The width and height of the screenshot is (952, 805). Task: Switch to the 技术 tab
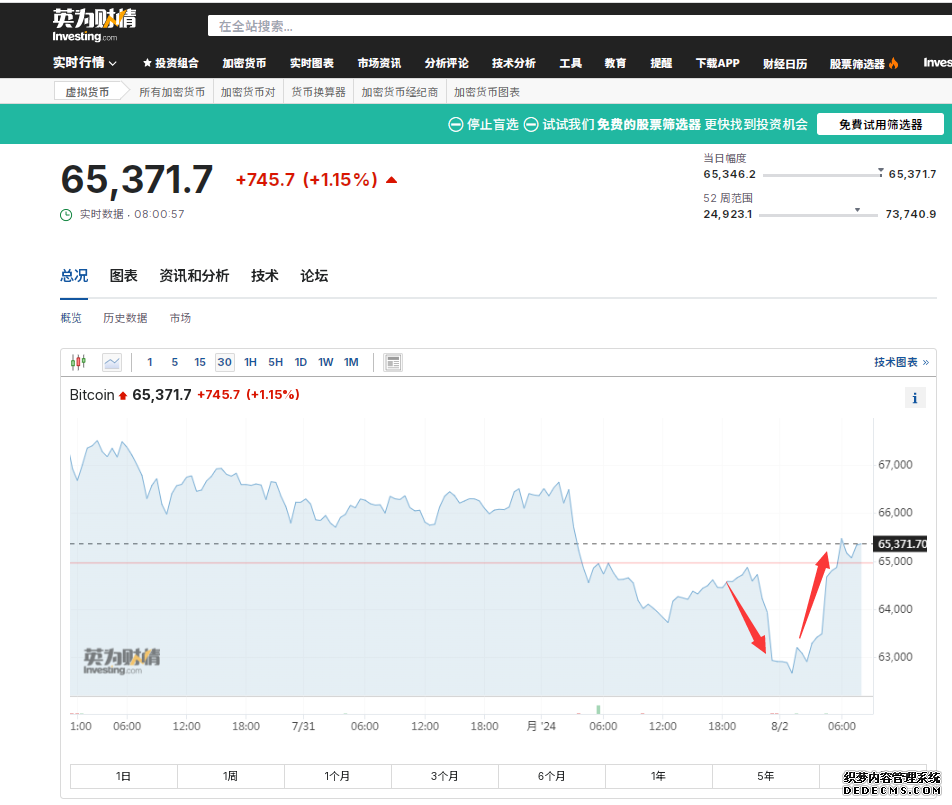[265, 276]
